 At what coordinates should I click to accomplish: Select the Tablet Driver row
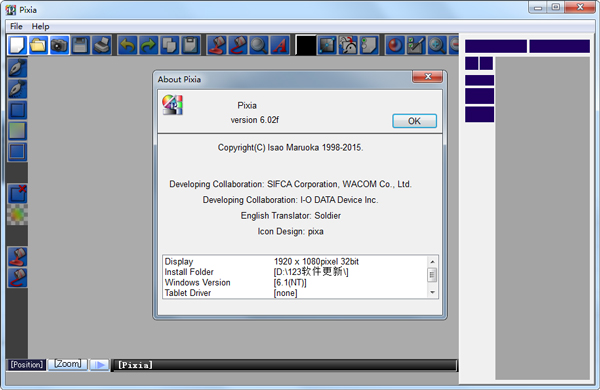[295, 293]
